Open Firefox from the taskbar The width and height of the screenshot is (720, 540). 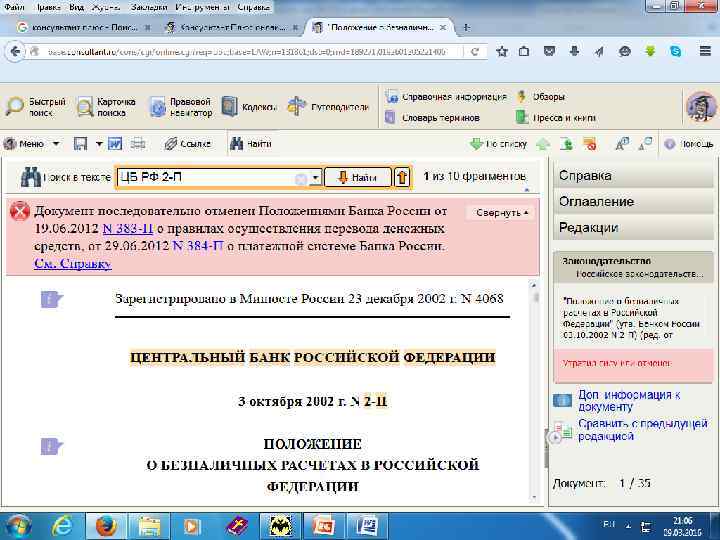(x=107, y=527)
